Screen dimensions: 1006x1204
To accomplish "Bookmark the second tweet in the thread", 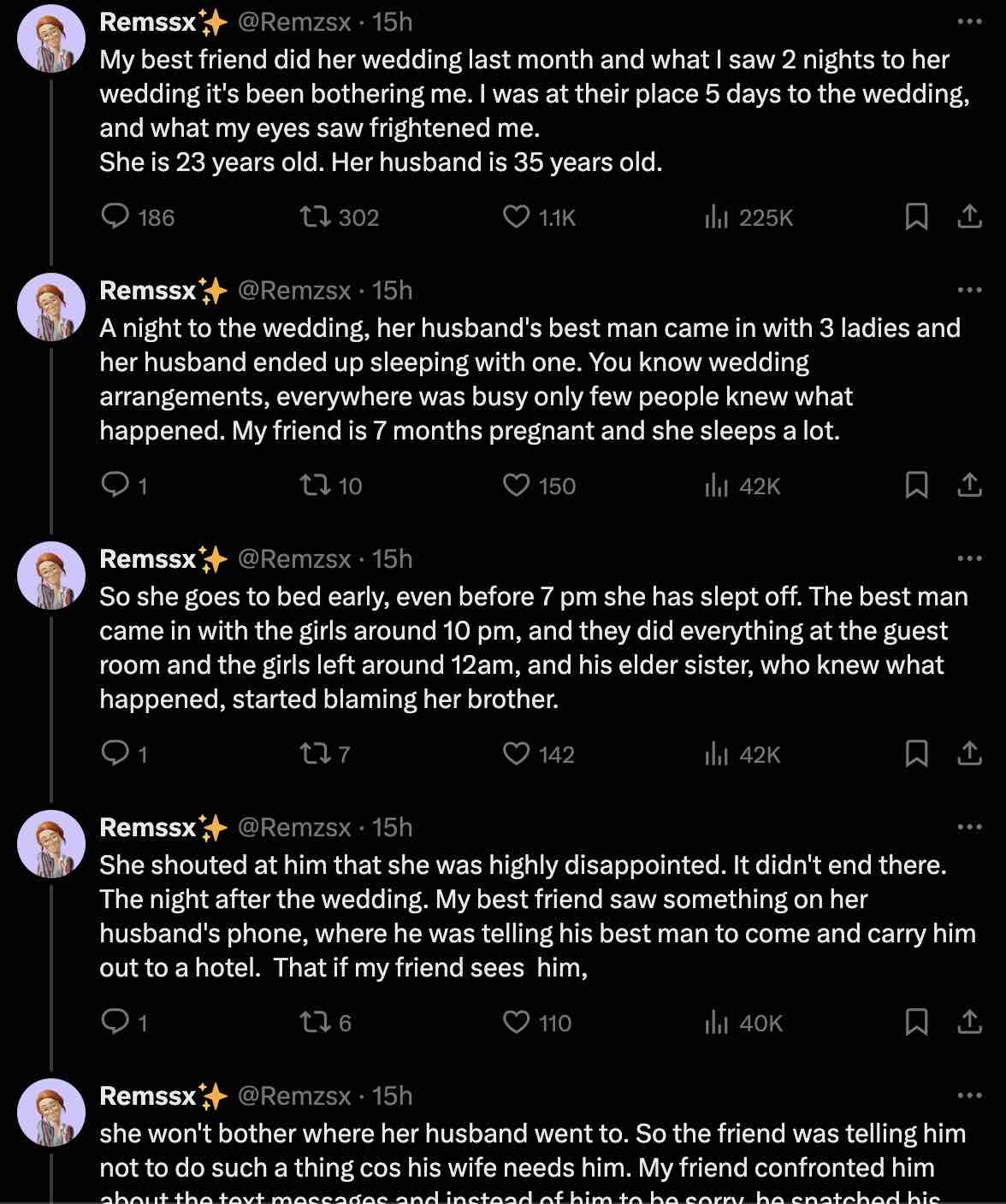I will 917,485.
